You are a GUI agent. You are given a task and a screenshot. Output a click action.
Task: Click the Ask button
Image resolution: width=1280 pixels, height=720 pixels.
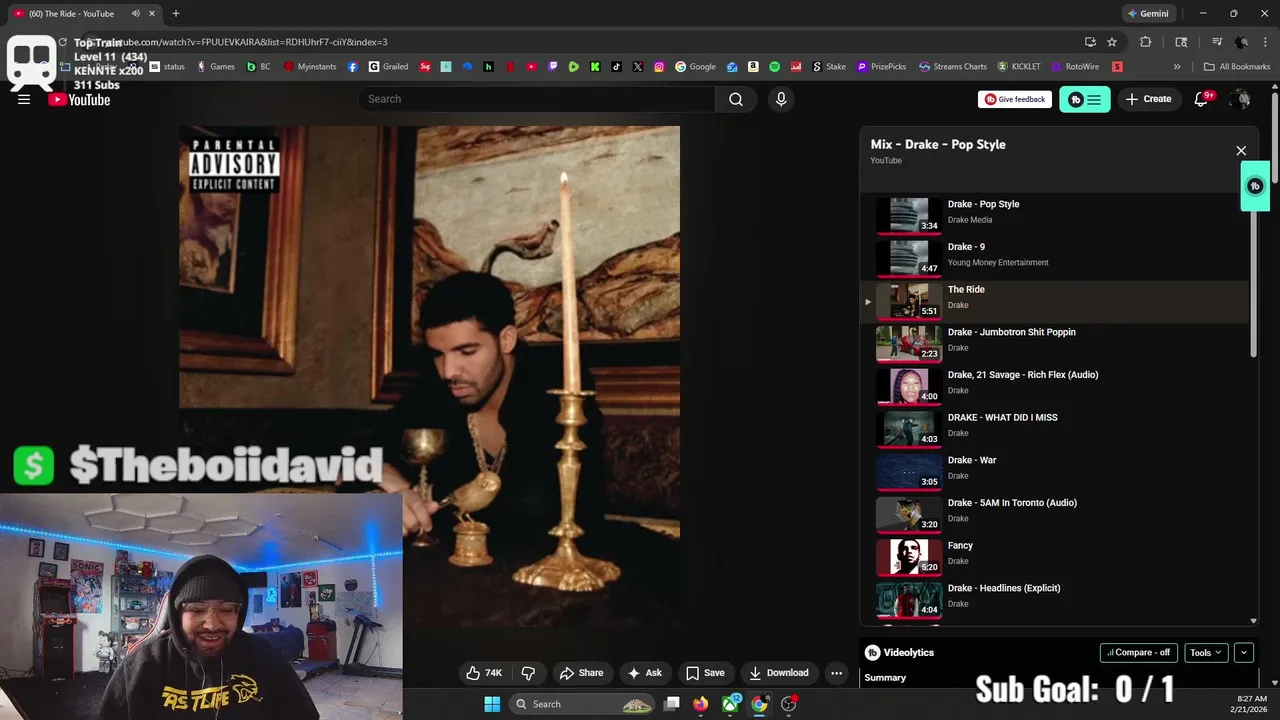(645, 673)
